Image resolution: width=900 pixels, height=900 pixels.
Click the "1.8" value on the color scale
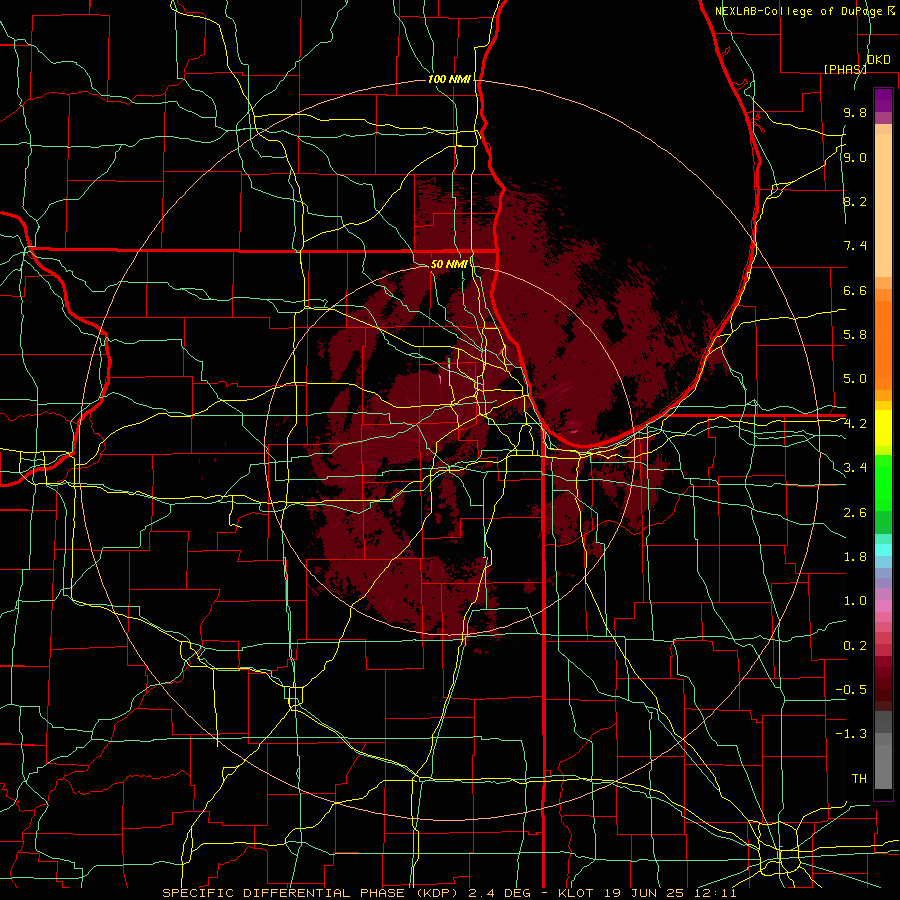pos(855,557)
